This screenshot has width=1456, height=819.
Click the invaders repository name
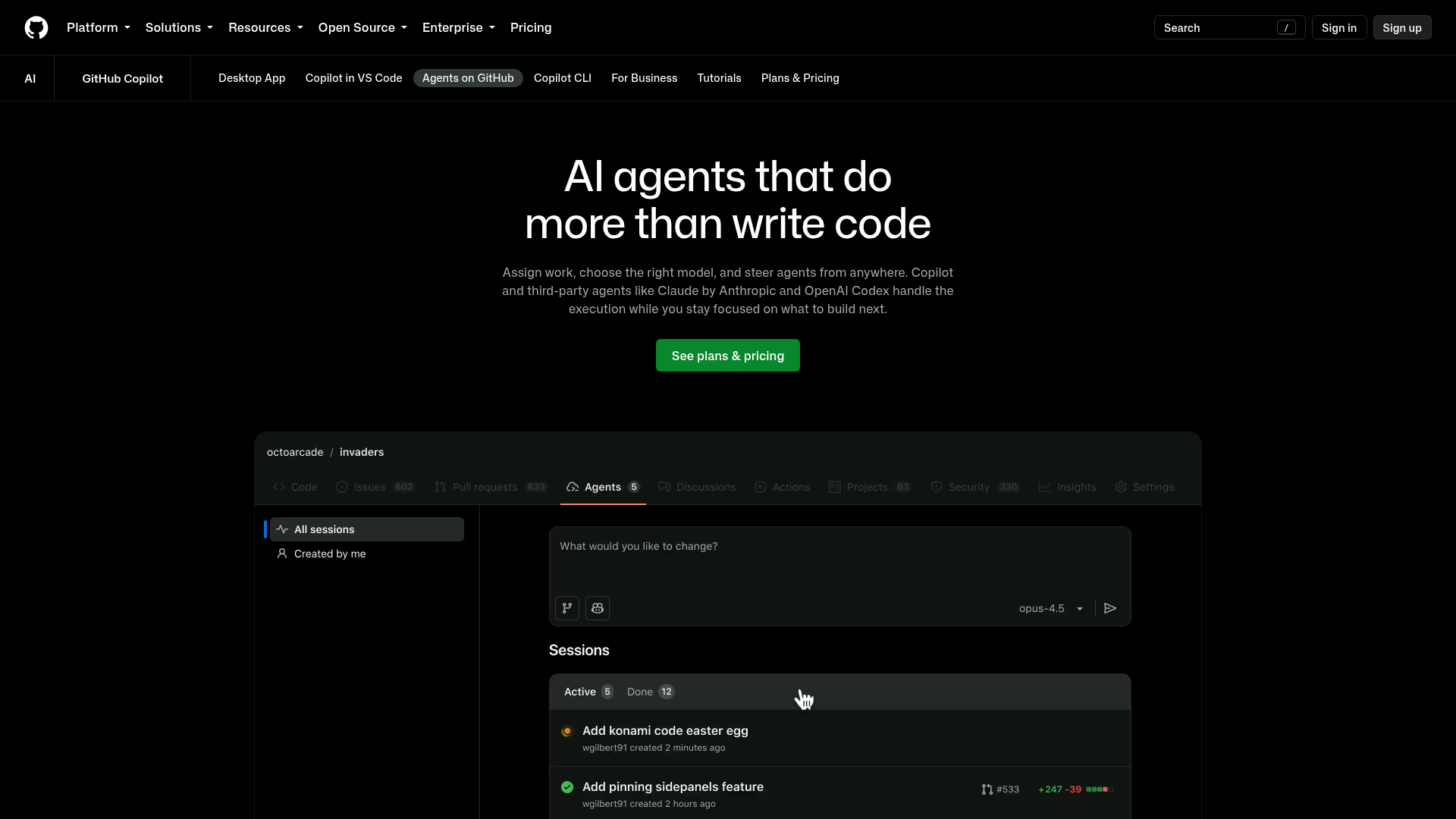(x=362, y=452)
